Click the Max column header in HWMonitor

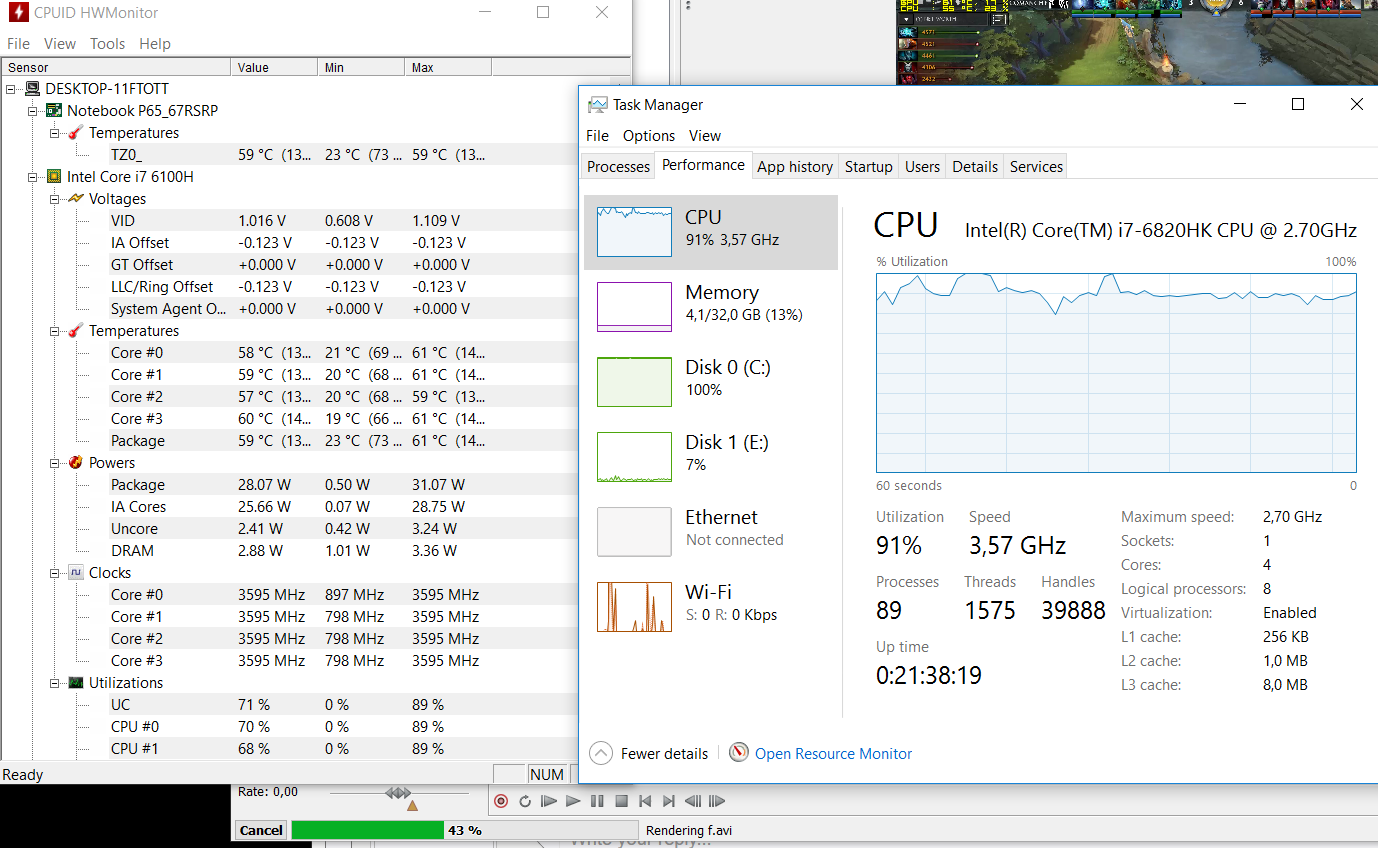pyautogui.click(x=449, y=68)
